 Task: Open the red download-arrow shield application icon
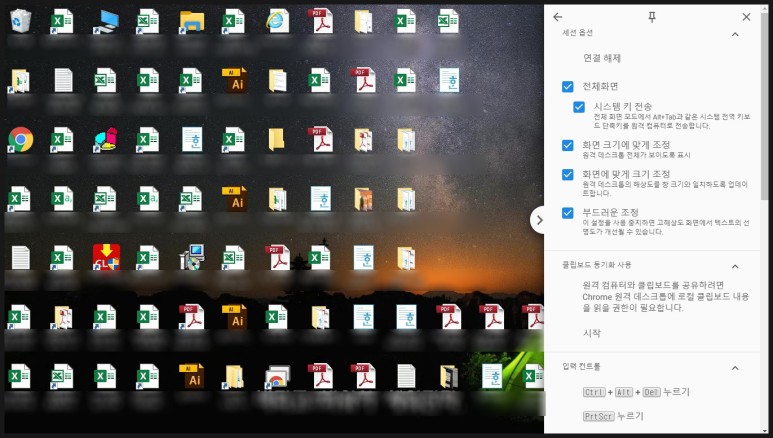click(106, 257)
